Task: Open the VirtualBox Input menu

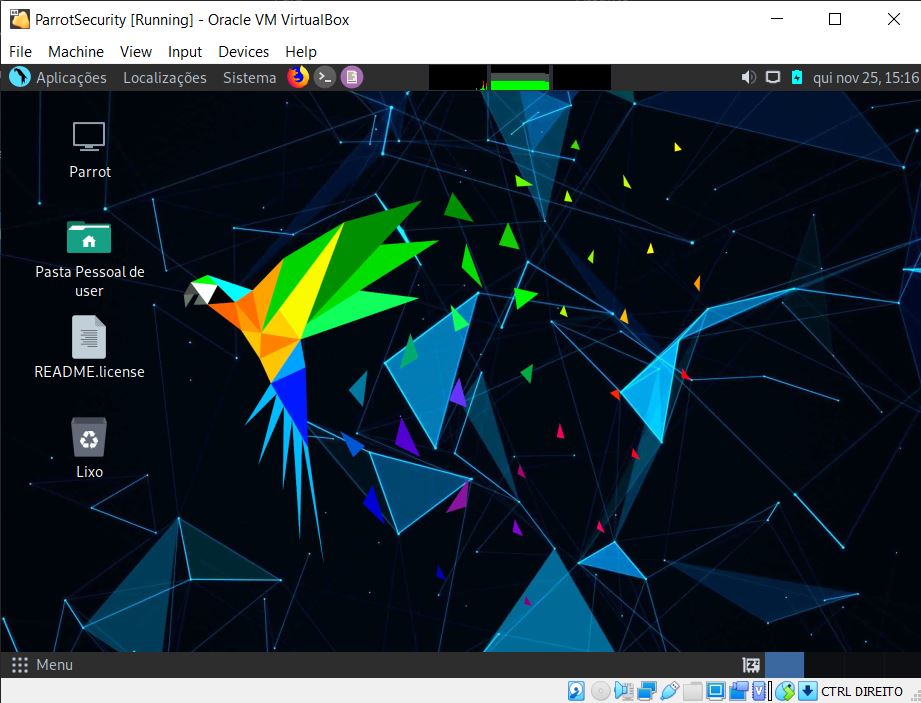Action: coord(184,52)
